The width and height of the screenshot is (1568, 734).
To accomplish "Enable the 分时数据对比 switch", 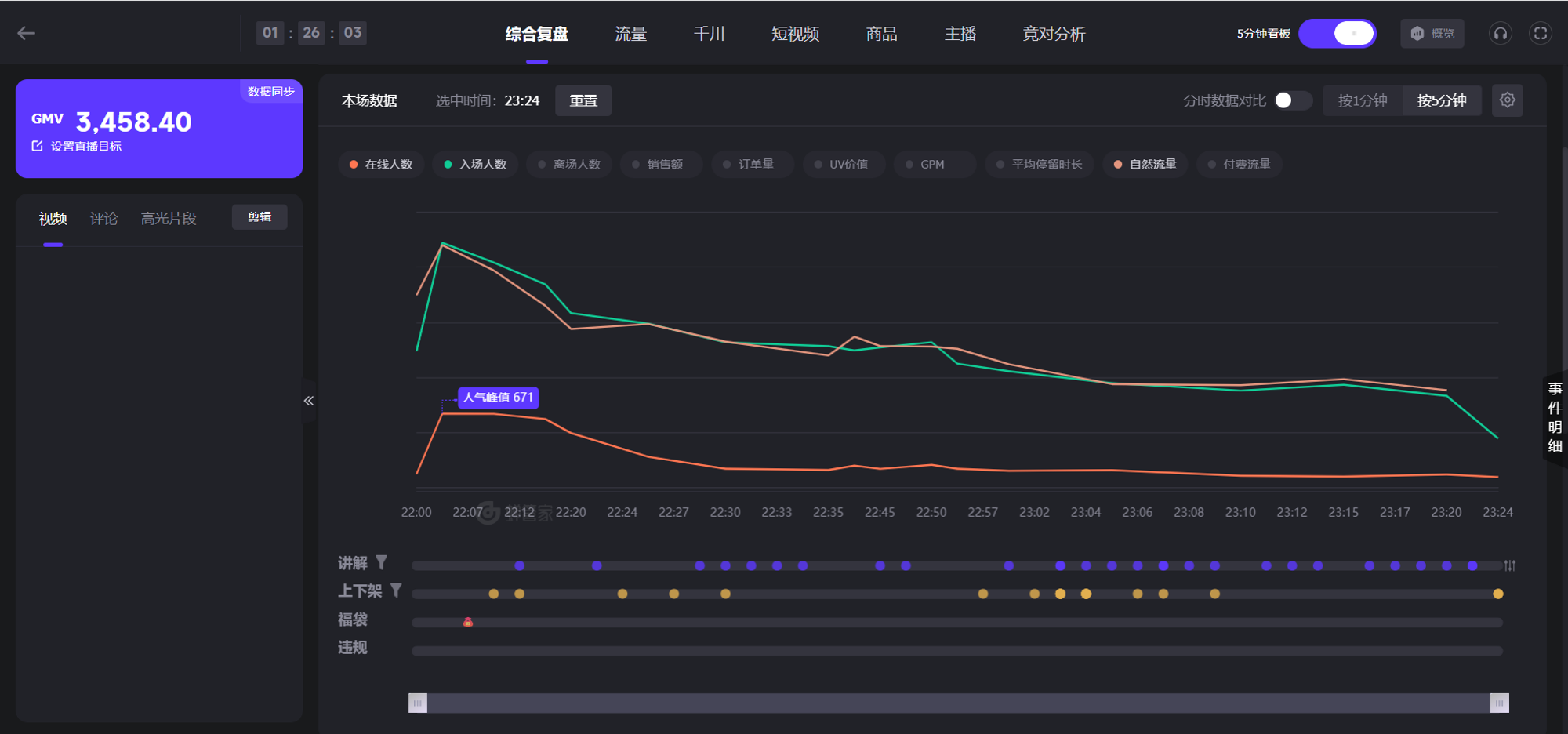I will (x=1292, y=100).
